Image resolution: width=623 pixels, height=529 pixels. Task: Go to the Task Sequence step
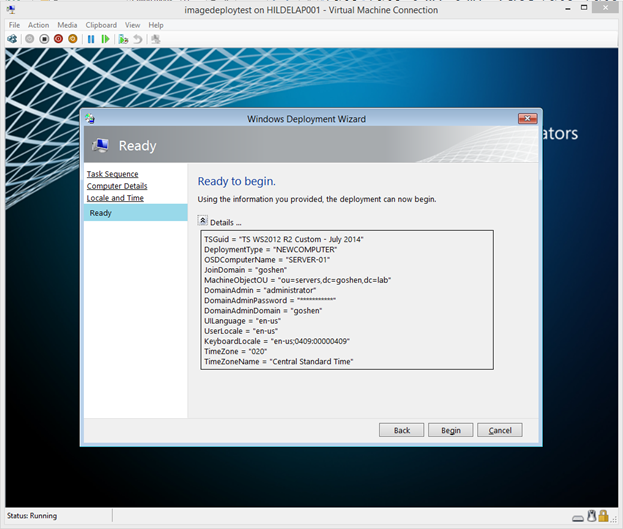(x=112, y=174)
